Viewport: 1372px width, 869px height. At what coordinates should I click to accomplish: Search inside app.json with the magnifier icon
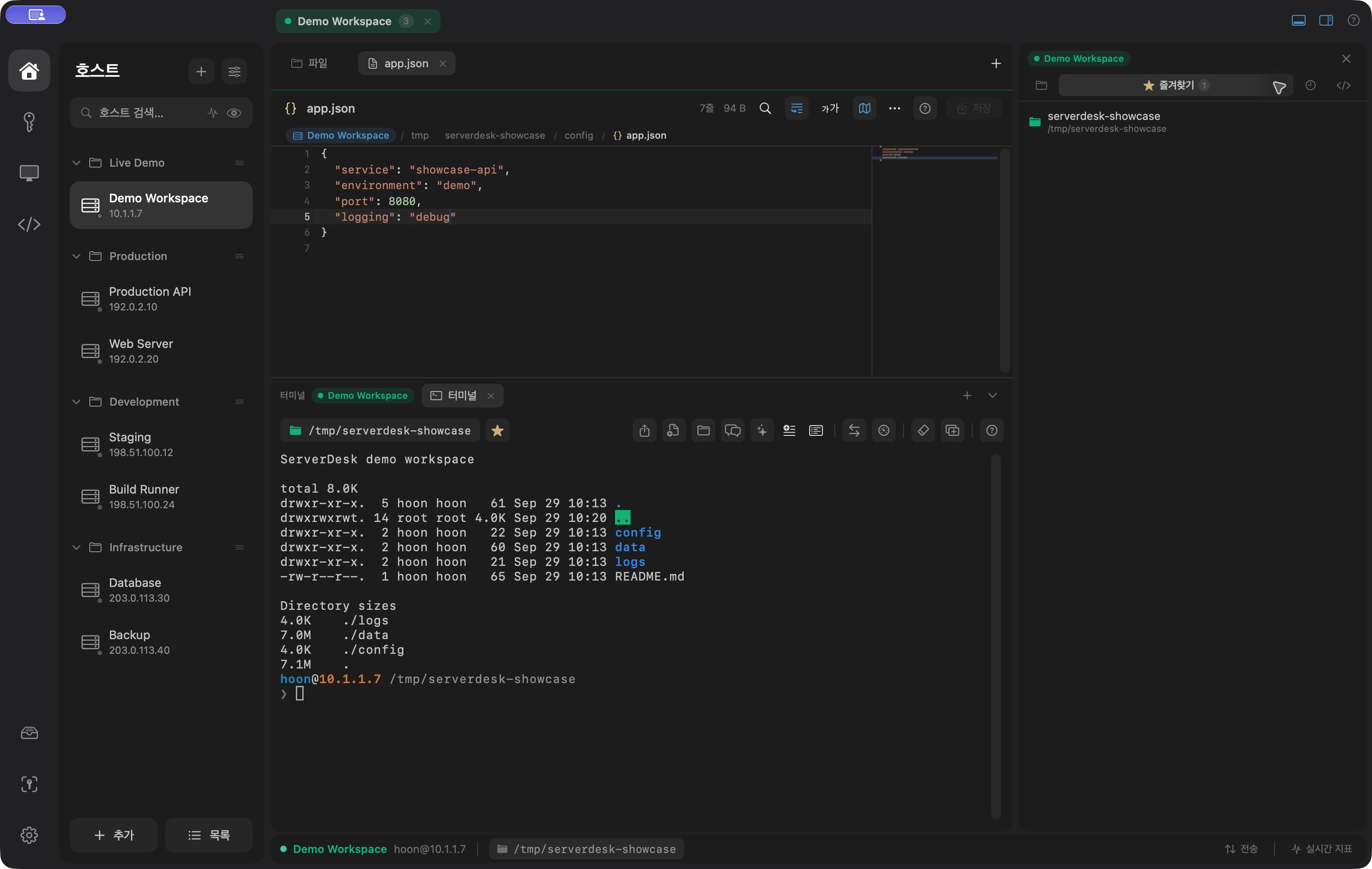click(x=765, y=108)
